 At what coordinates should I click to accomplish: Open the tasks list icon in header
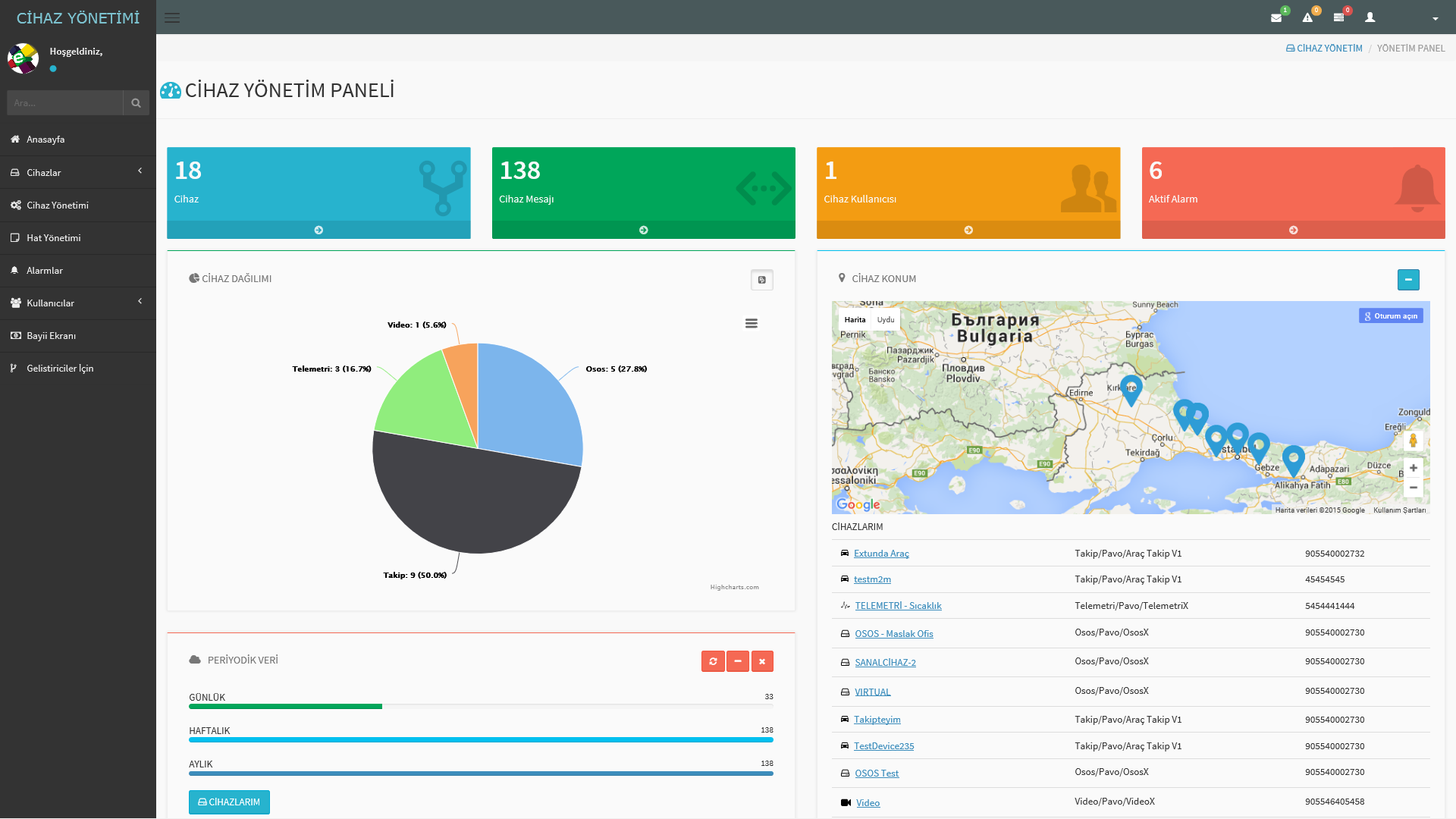(x=1338, y=17)
